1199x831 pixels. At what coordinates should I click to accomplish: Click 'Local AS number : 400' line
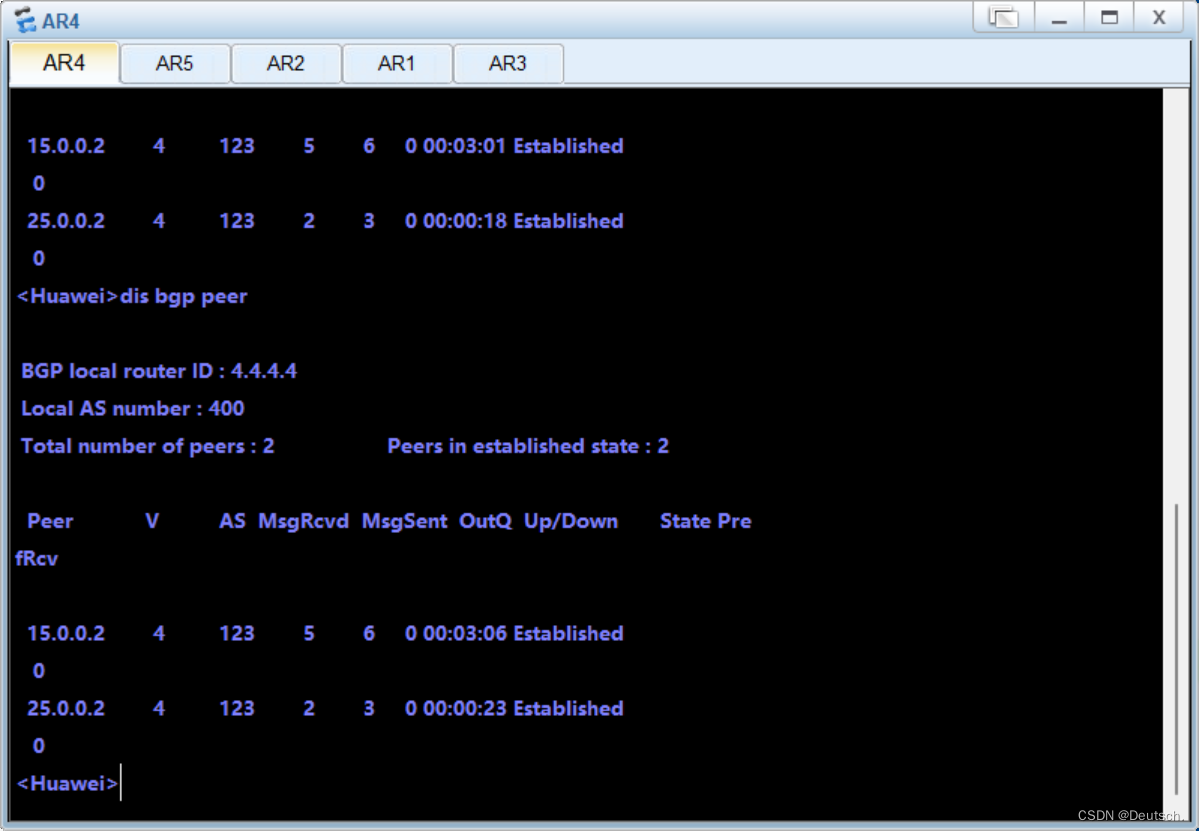(x=132, y=409)
